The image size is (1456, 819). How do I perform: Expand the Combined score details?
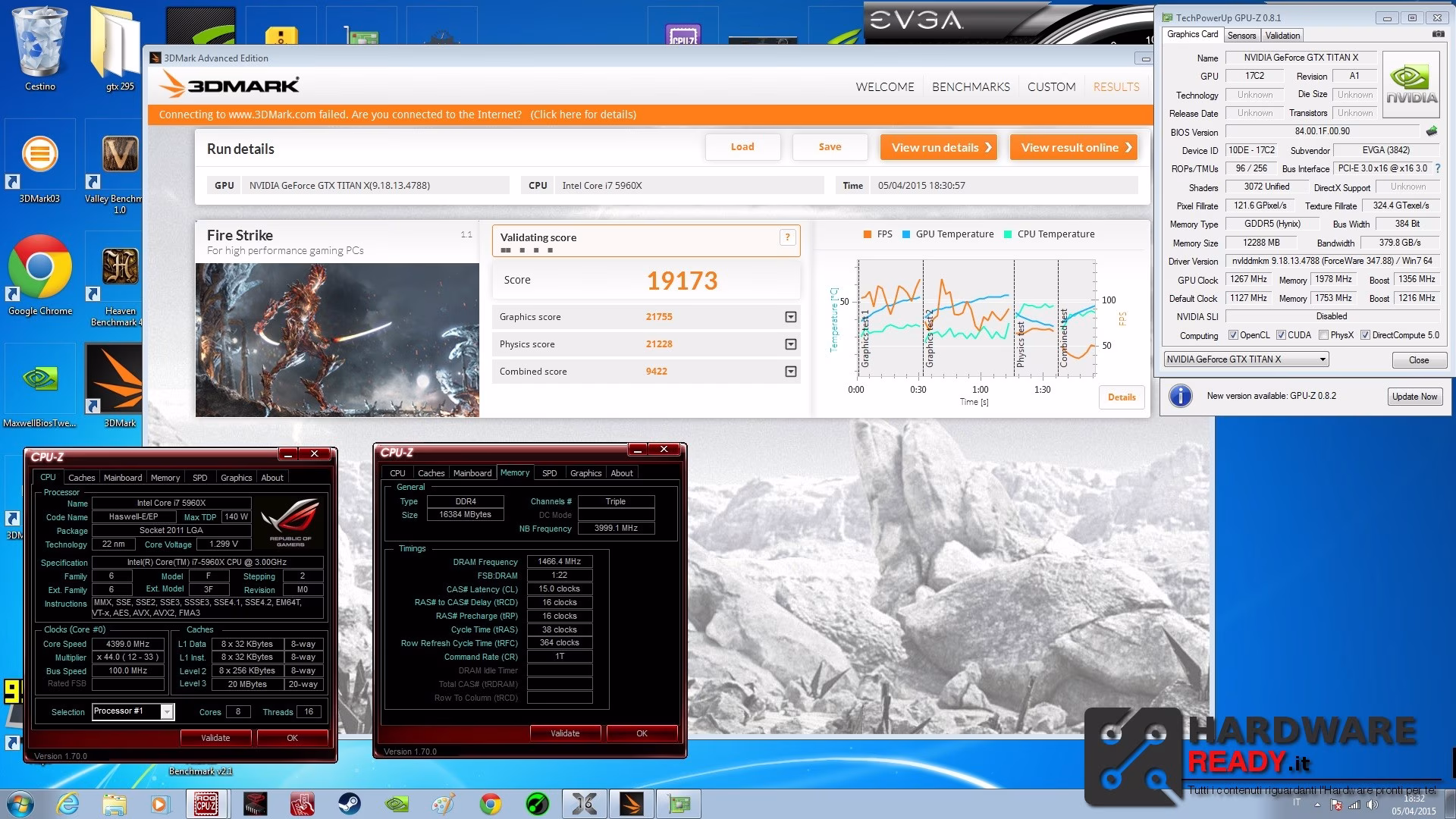click(791, 372)
